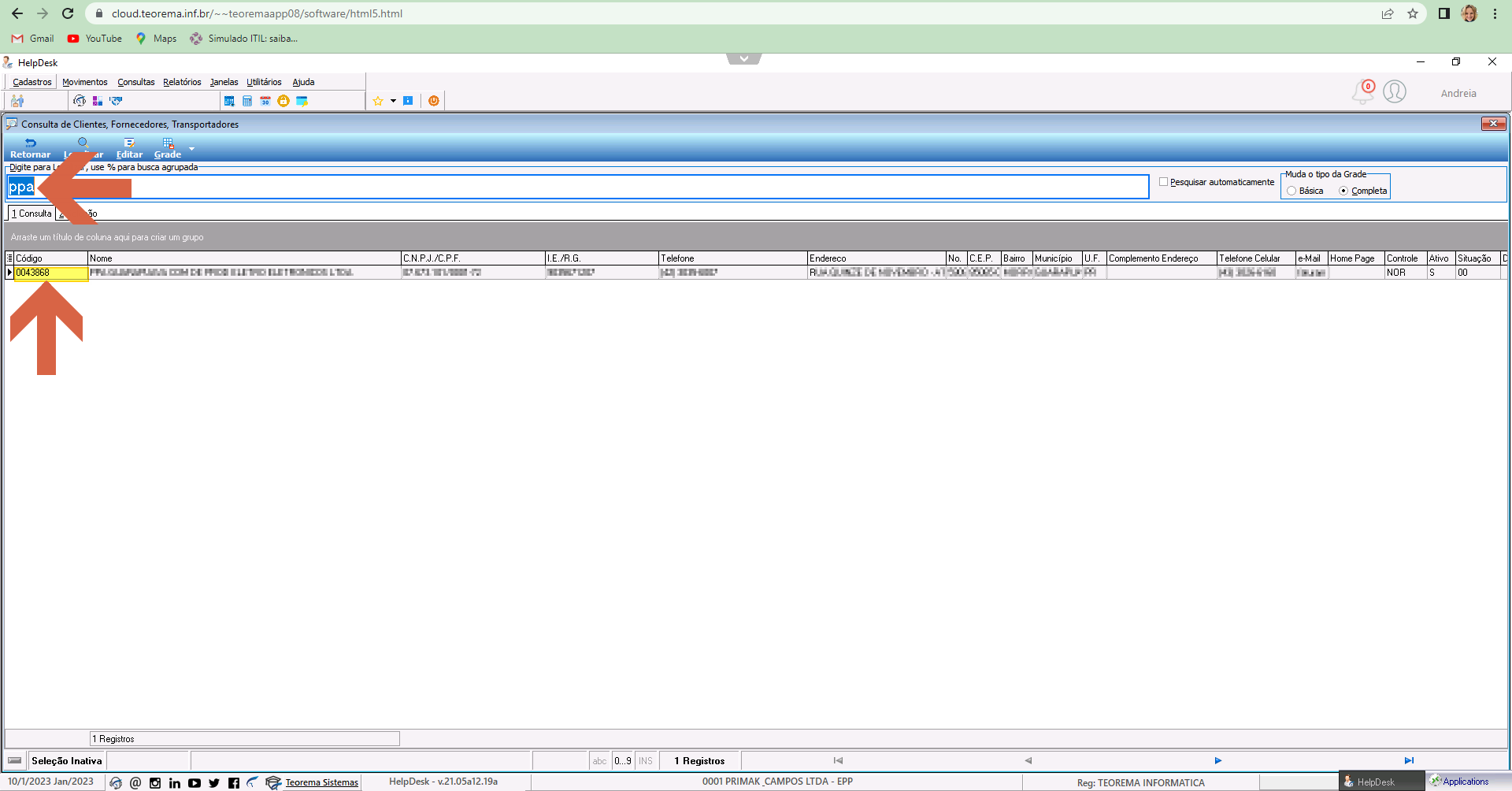This screenshot has height=791, width=1512.
Task: Open the blue calendar grid icon
Action: point(229,101)
